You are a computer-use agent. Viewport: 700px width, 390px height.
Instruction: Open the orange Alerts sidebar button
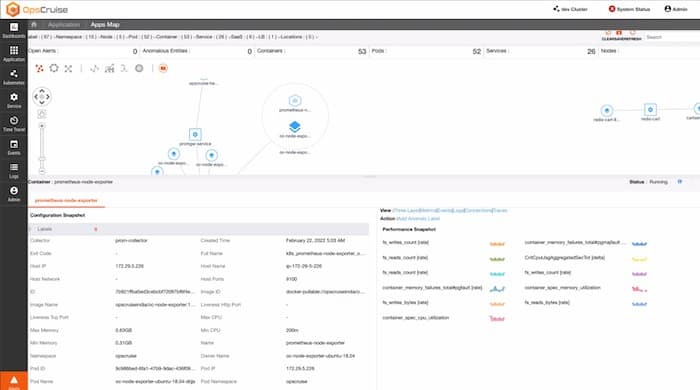click(14, 381)
